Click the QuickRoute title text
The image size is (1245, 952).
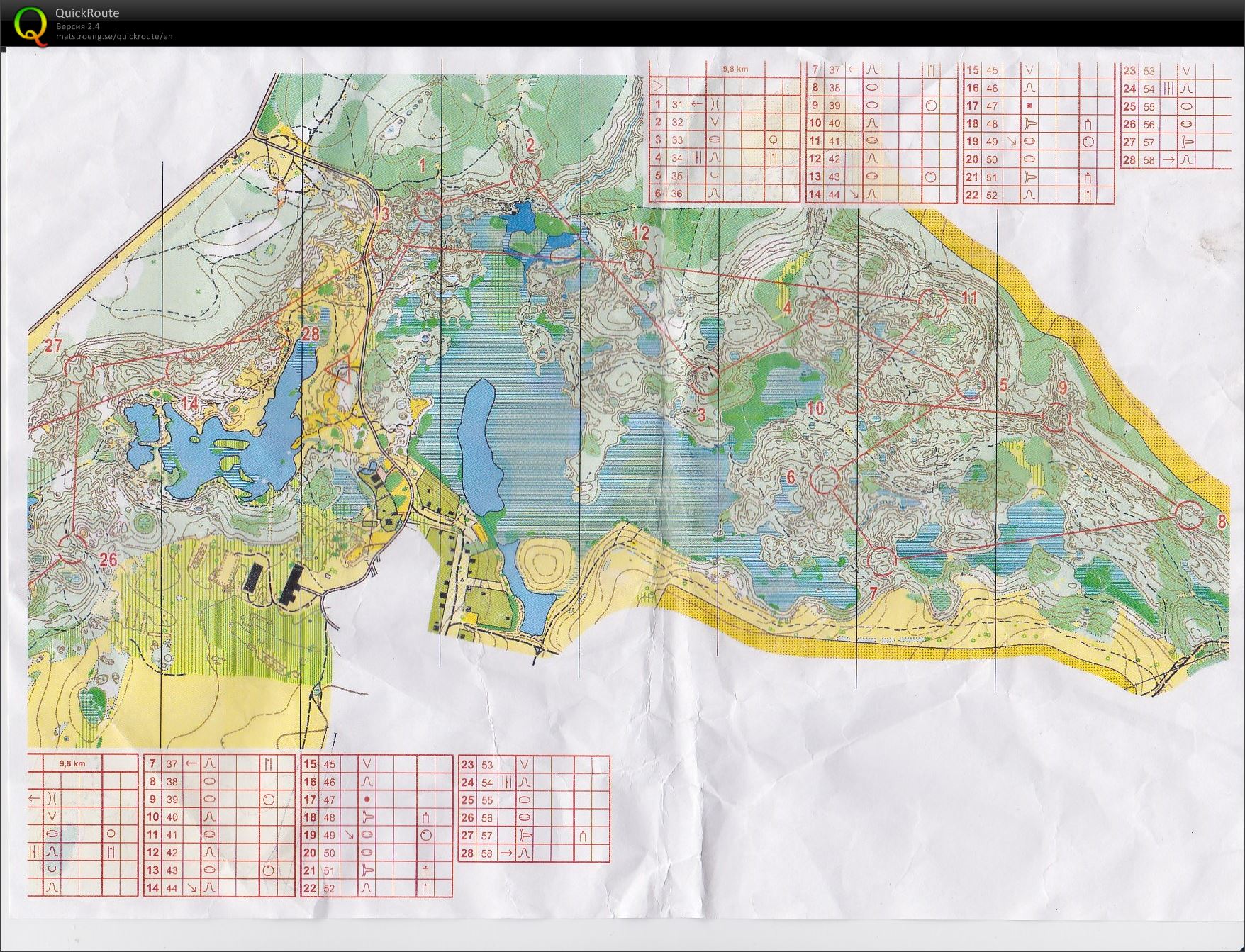87,13
